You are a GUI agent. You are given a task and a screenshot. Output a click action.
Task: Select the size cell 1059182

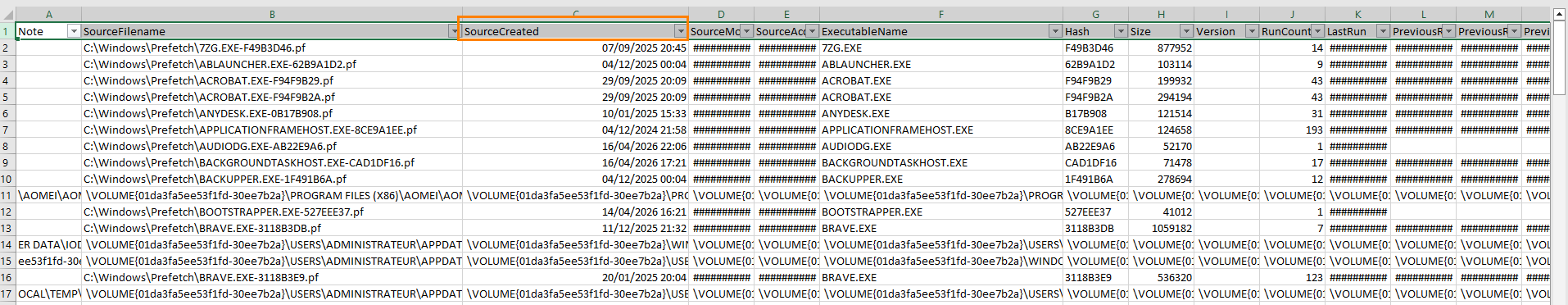(x=1162, y=228)
